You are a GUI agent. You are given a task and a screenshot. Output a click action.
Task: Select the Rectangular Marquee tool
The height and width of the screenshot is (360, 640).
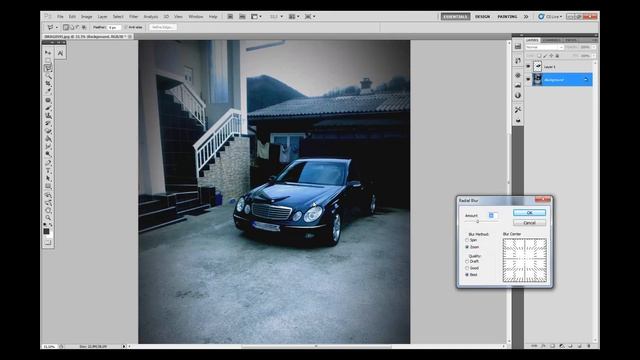(48, 60)
